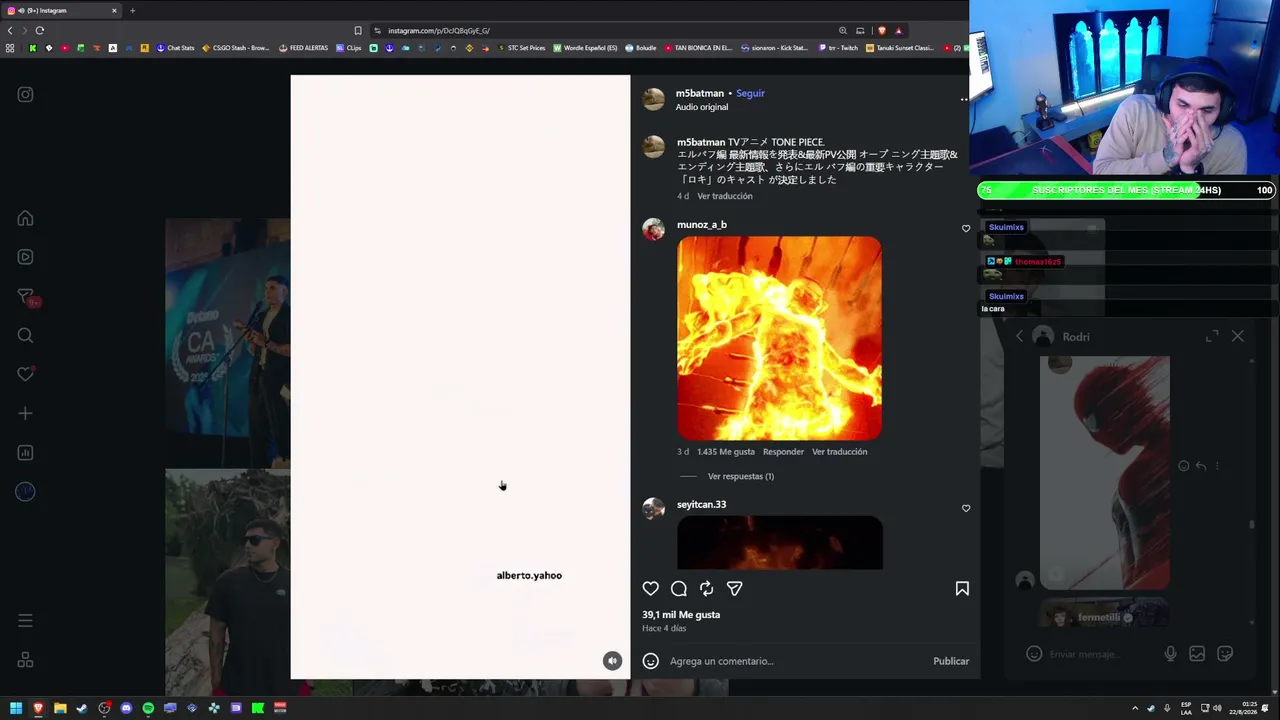Open the 'FEED ALERTAS' bookmark
The width and height of the screenshot is (1280, 720).
tap(303, 48)
